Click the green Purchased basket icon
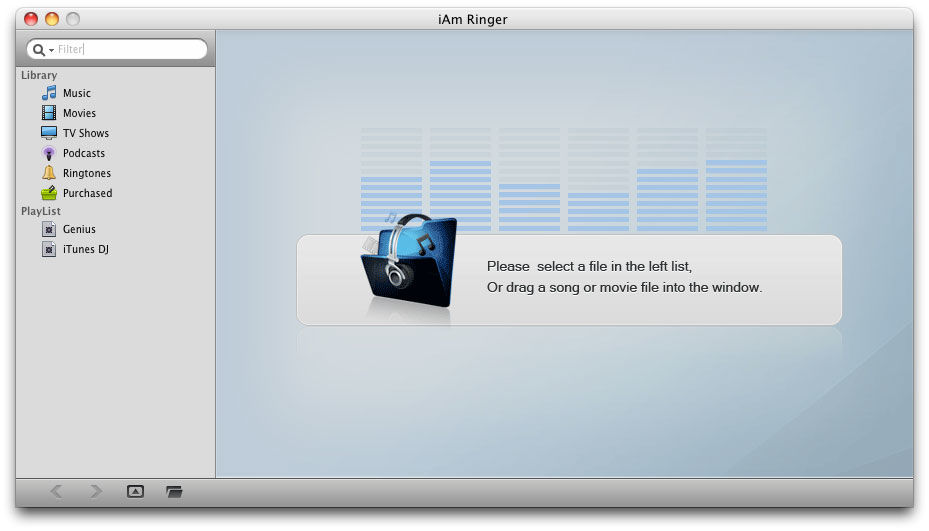The width and height of the screenshot is (929, 531). coord(49,193)
